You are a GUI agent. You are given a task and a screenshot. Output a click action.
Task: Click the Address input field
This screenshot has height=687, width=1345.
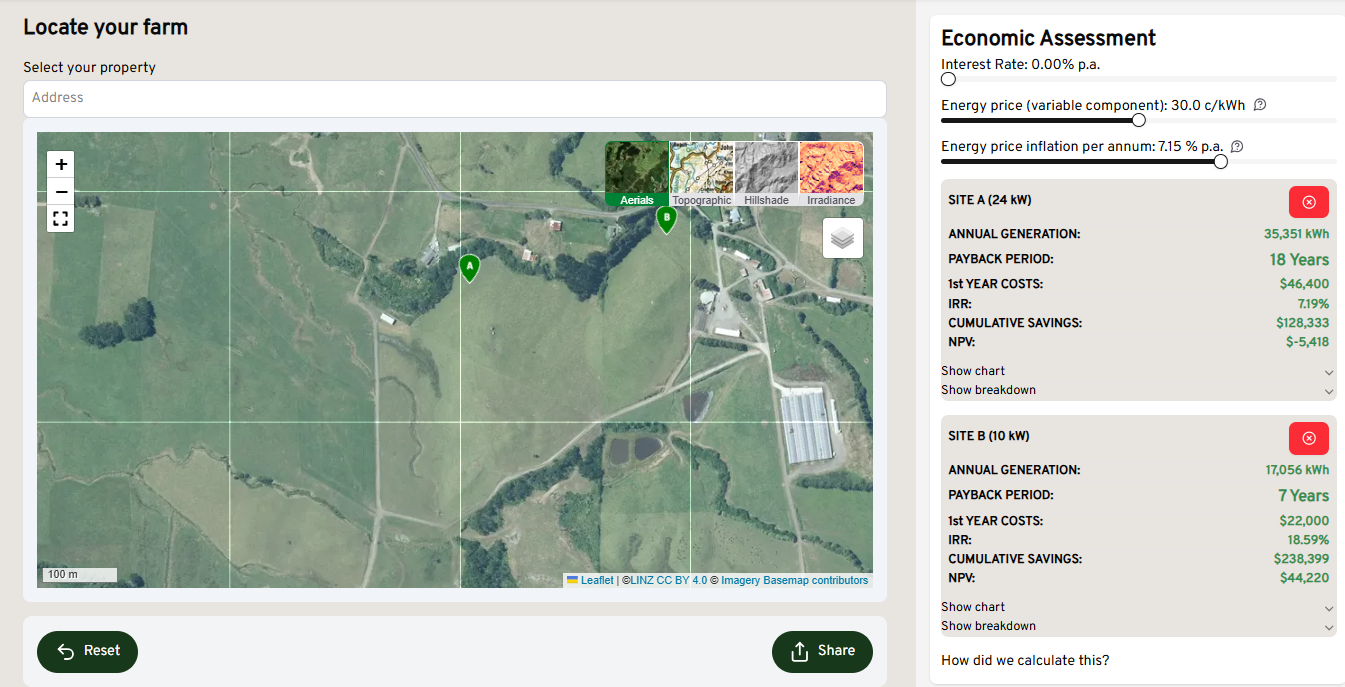(x=454, y=98)
